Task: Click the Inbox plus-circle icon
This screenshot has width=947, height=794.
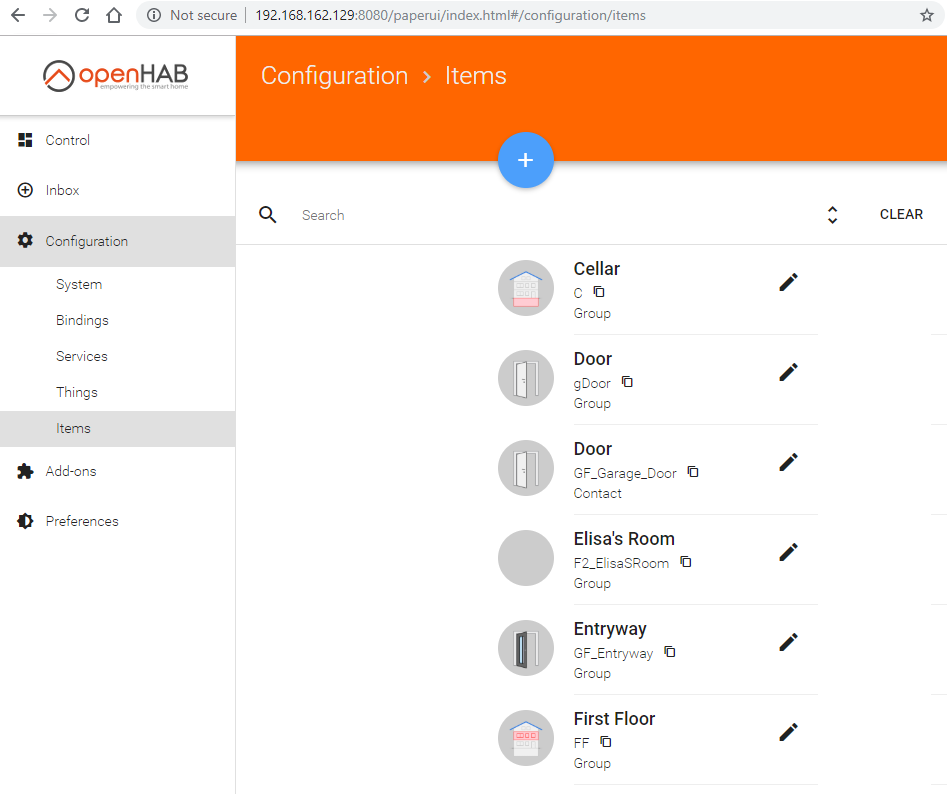Action: 25,190
